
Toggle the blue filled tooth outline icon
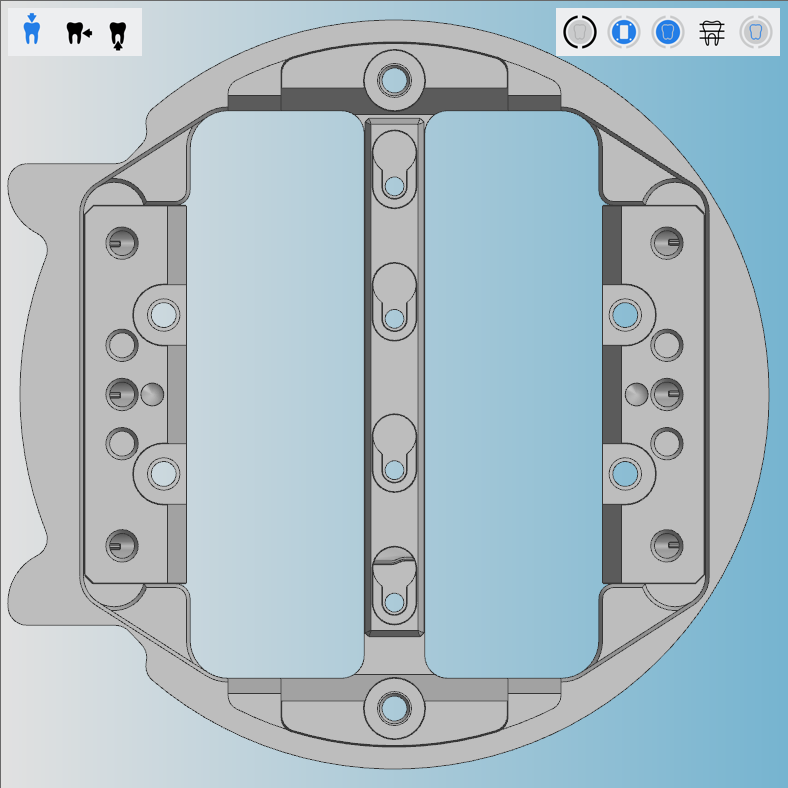[668, 32]
